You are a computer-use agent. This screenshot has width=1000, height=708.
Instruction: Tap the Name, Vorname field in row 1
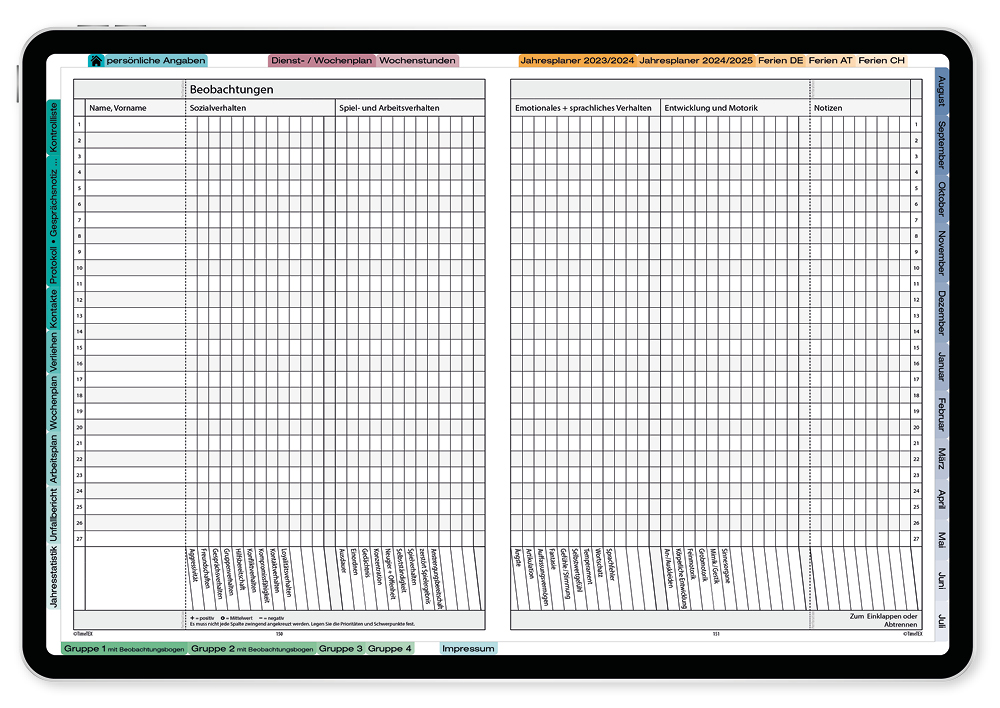[x=135, y=124]
